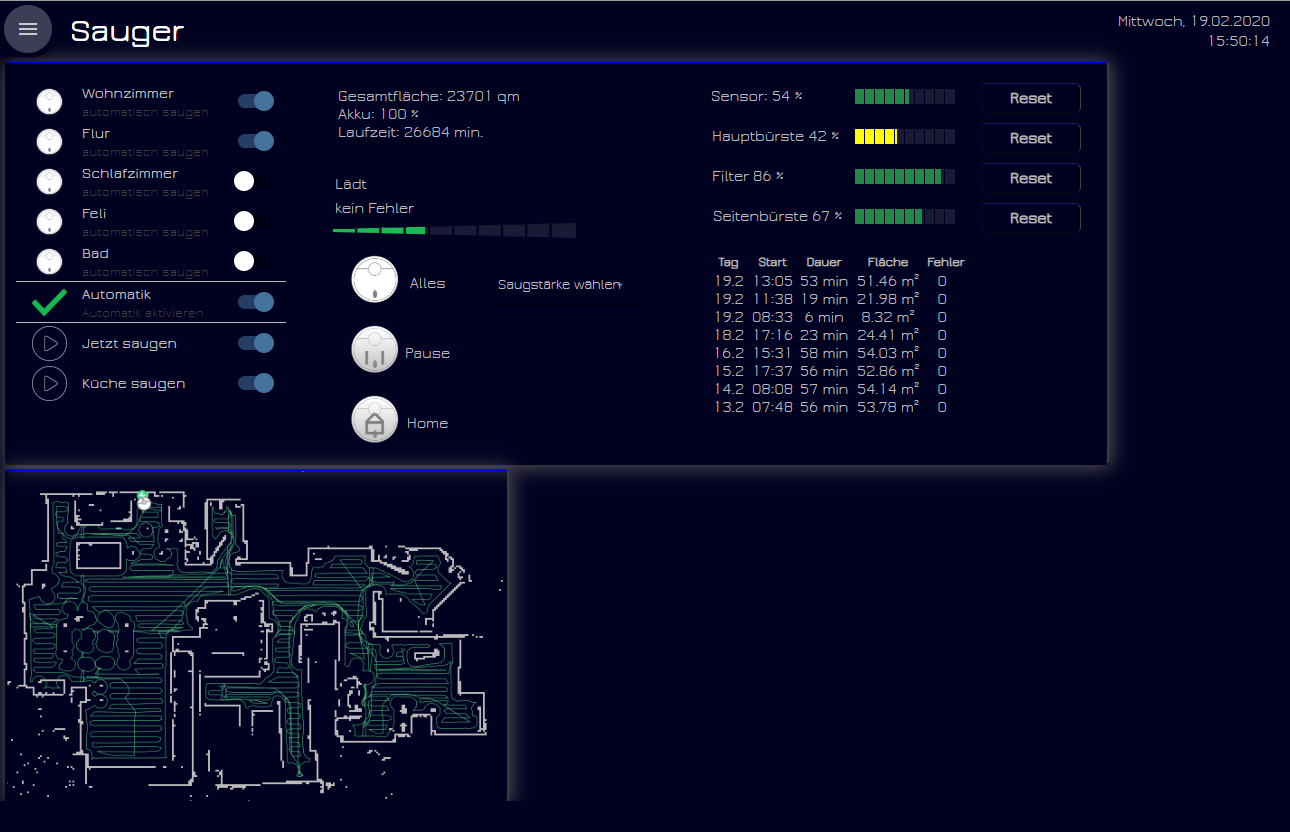Click the Seitenbürste 67% level bar

(905, 217)
